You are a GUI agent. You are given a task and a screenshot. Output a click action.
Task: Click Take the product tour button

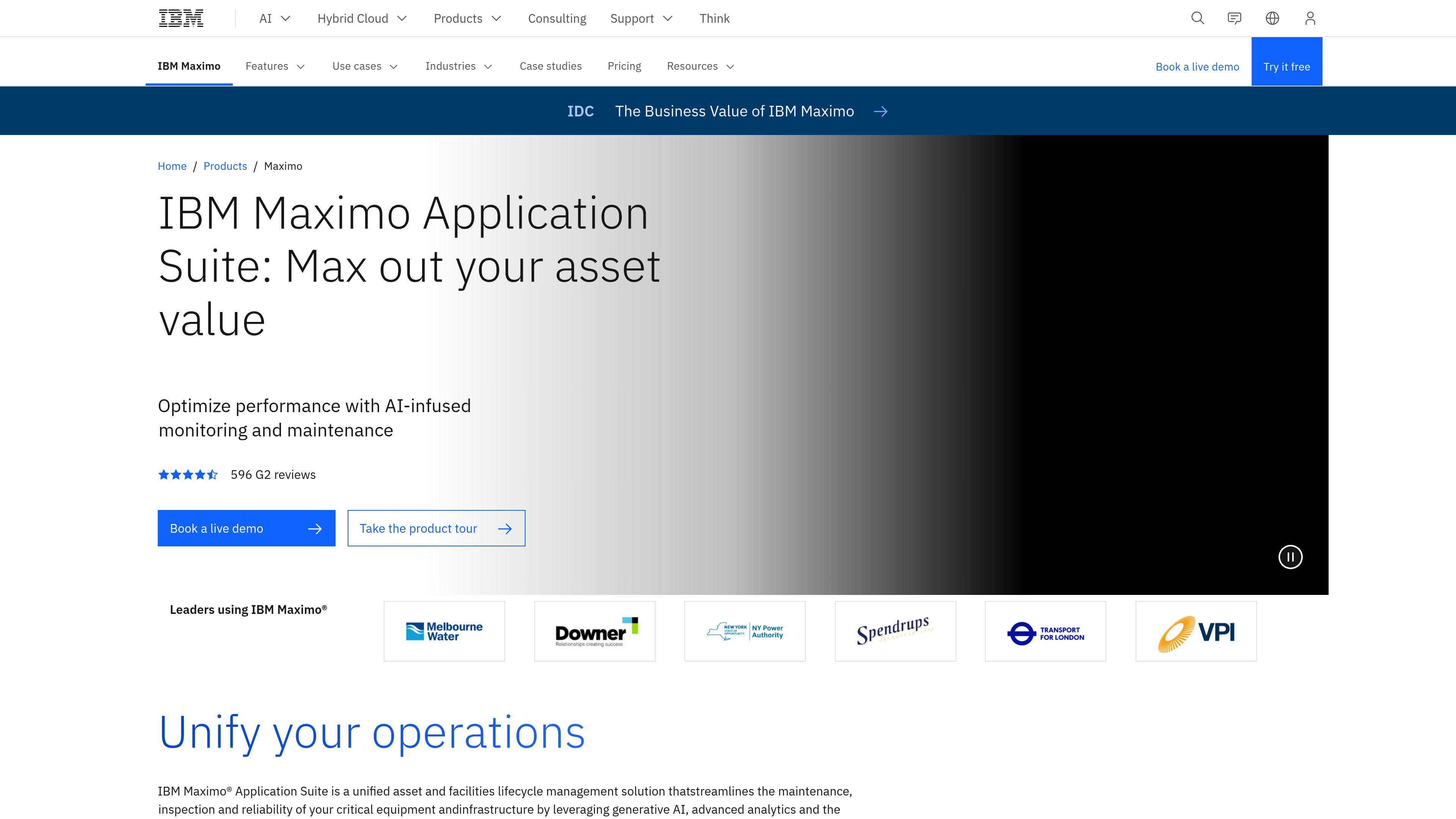click(436, 528)
